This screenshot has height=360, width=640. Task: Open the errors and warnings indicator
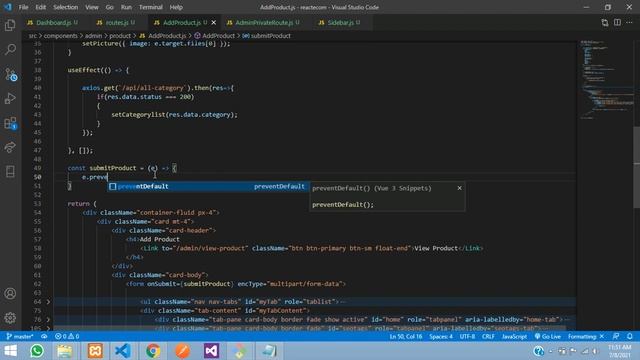pyautogui.click(x=67, y=336)
